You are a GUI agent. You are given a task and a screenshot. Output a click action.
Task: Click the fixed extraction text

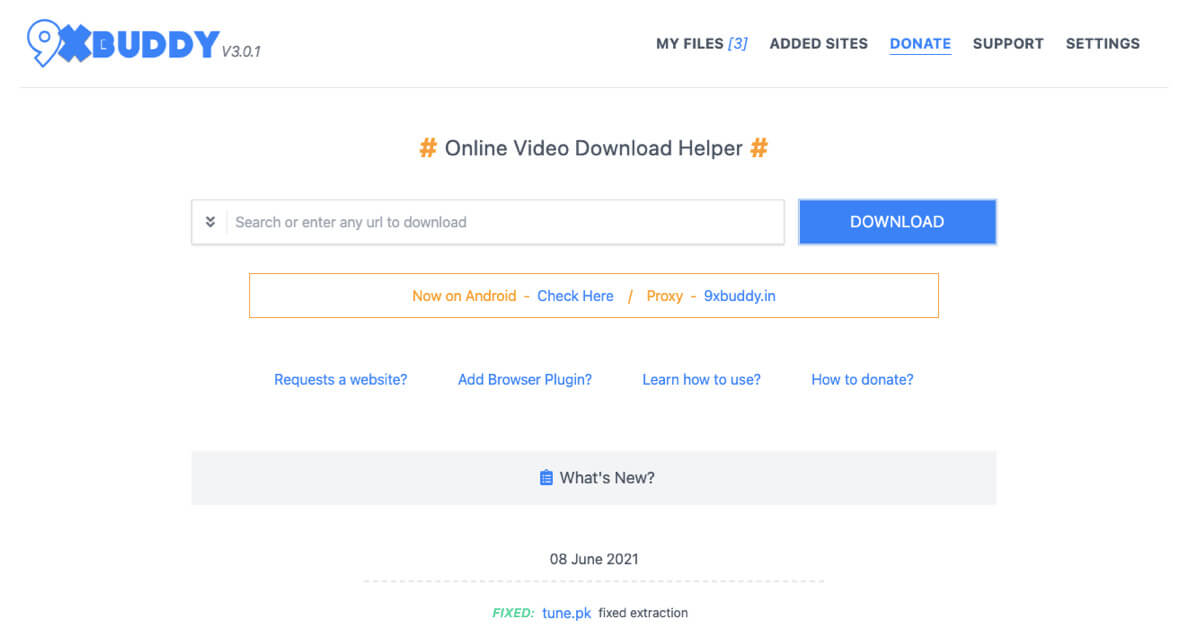(x=643, y=613)
